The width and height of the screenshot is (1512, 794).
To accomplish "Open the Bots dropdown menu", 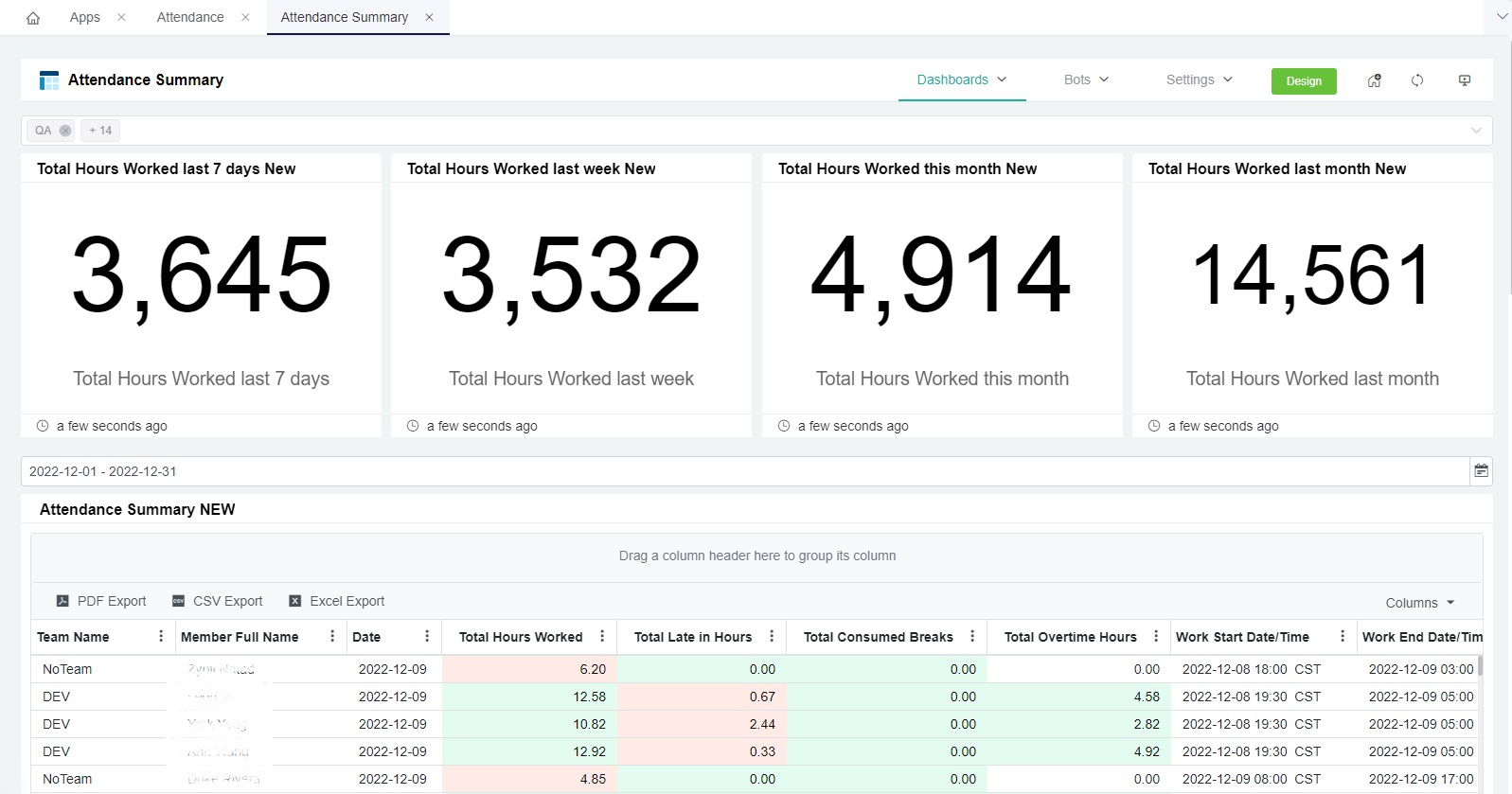I will (x=1086, y=79).
